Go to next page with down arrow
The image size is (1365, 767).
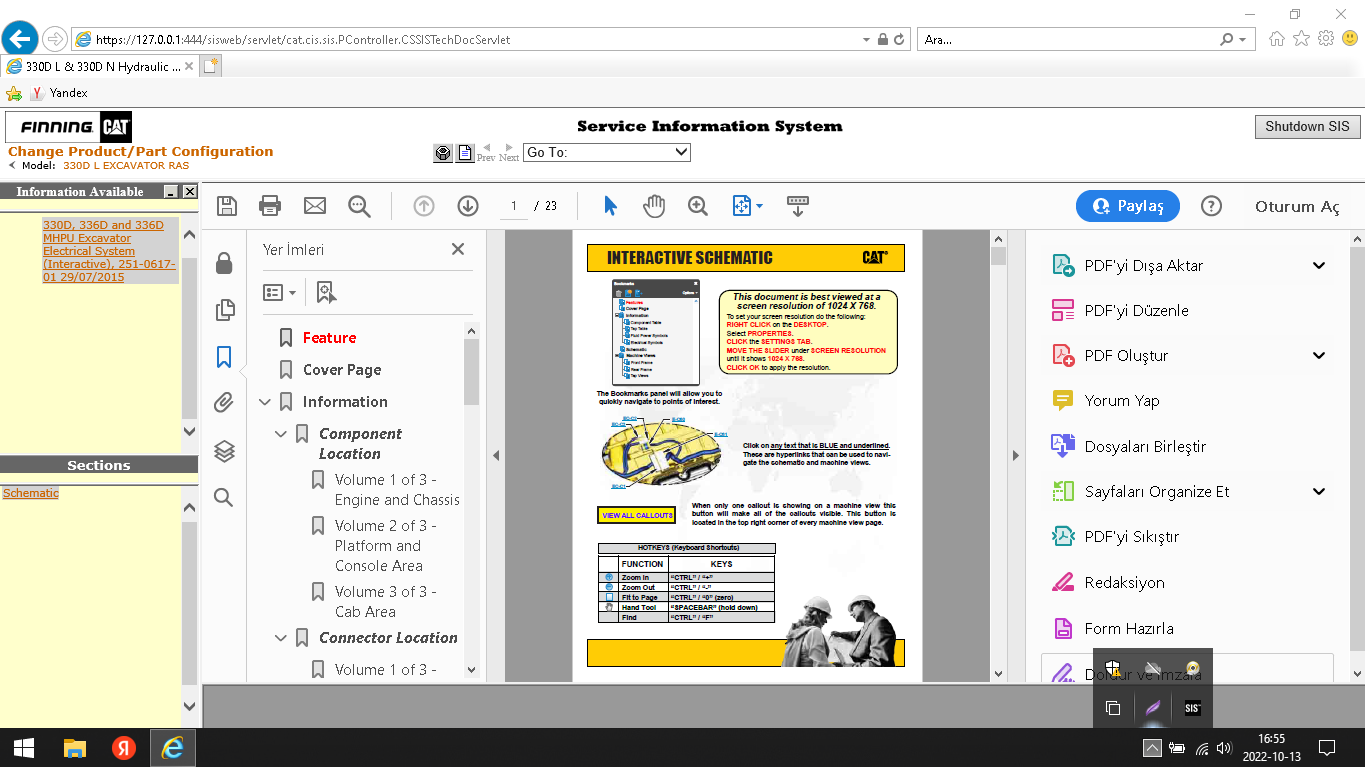(x=468, y=206)
